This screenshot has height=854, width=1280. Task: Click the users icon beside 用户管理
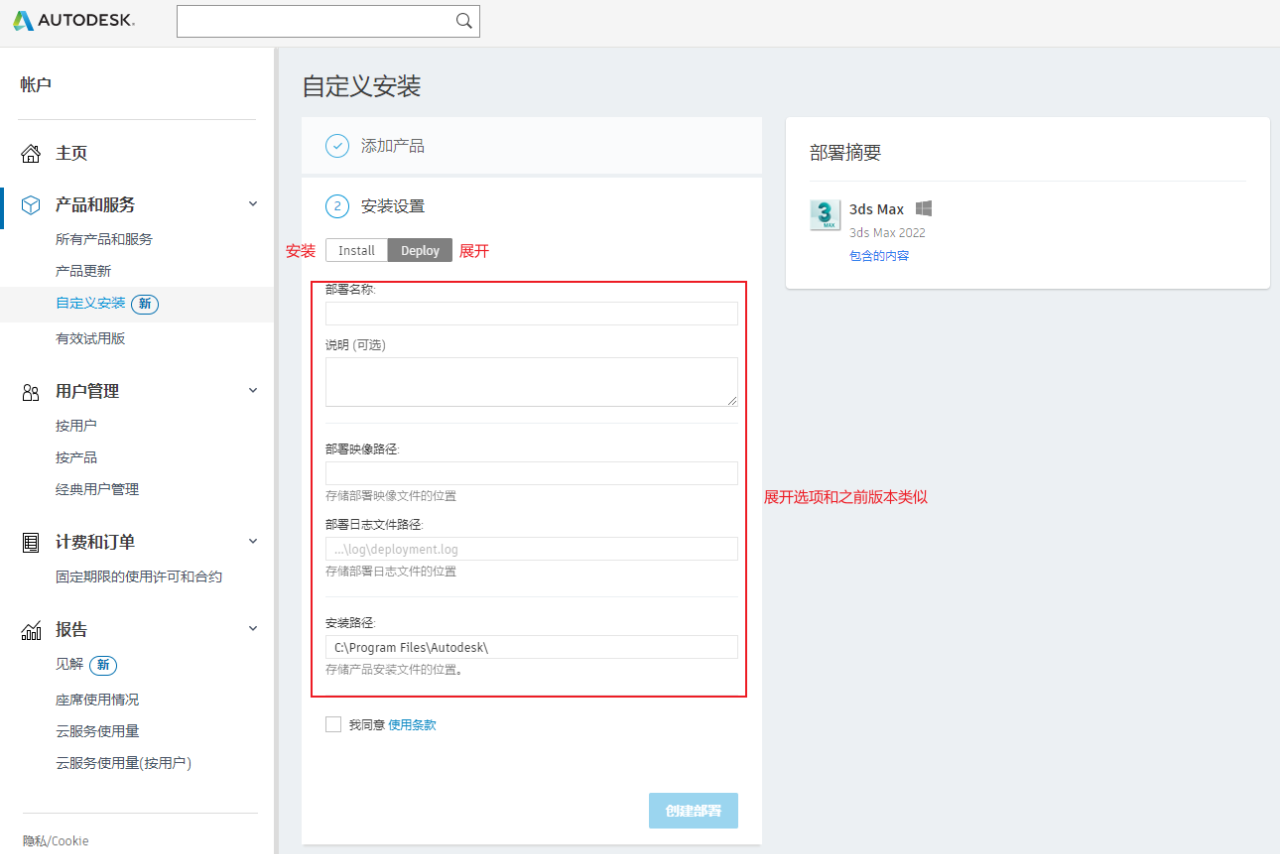click(31, 392)
